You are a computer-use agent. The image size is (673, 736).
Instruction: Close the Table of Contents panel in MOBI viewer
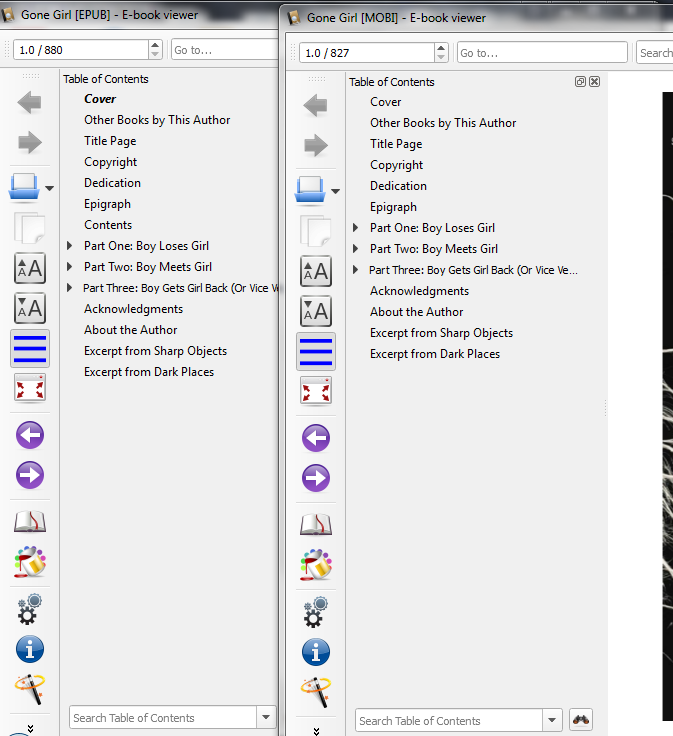click(594, 82)
